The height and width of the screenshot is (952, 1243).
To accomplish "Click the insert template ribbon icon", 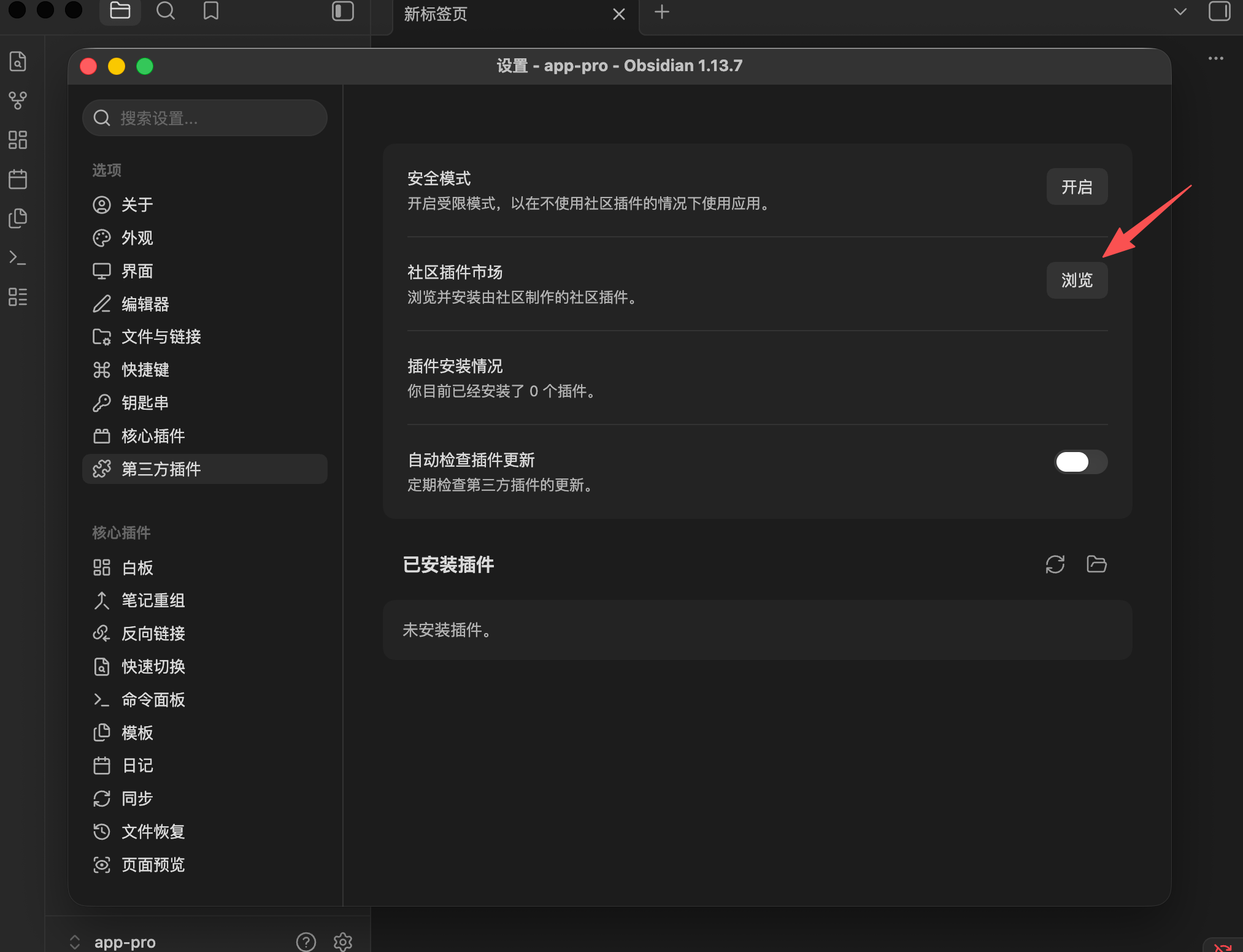I will (18, 218).
